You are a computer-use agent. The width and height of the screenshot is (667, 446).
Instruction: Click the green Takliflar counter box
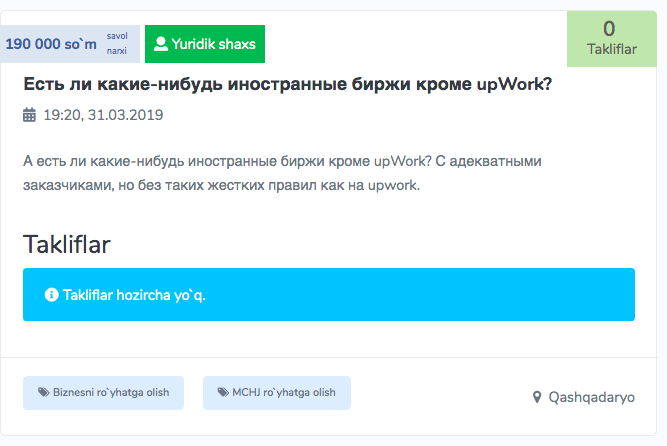[609, 39]
